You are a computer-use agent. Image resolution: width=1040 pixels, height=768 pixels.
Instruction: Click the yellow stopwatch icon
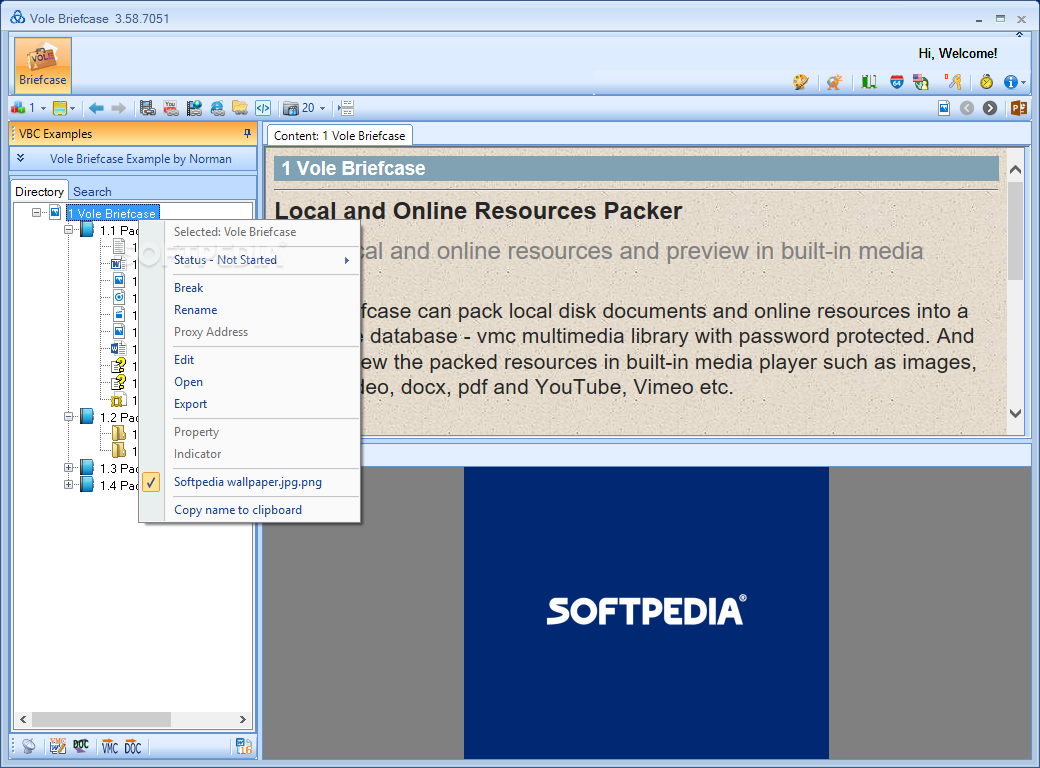(x=986, y=82)
